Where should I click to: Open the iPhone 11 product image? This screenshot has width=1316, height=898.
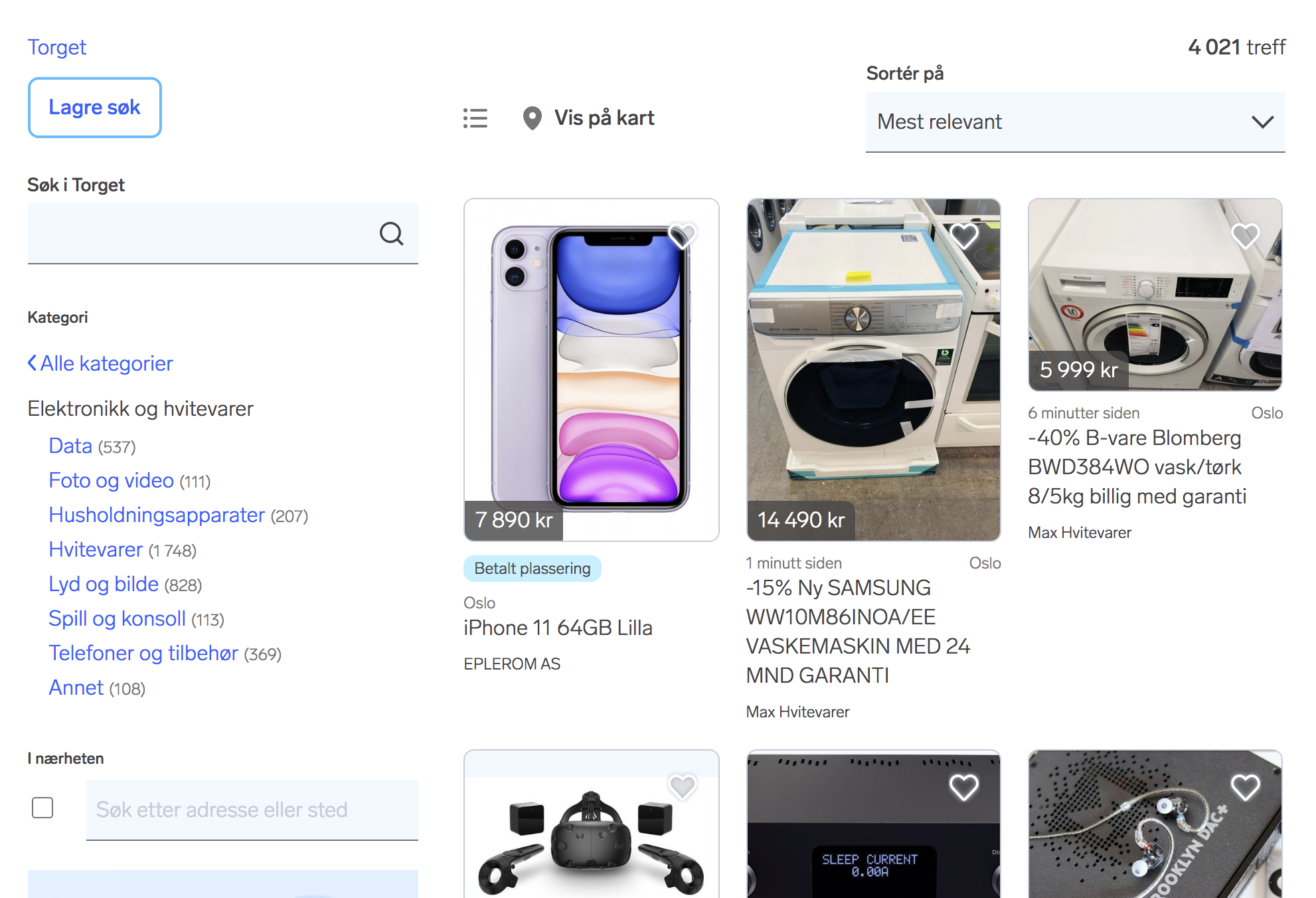[x=591, y=369]
